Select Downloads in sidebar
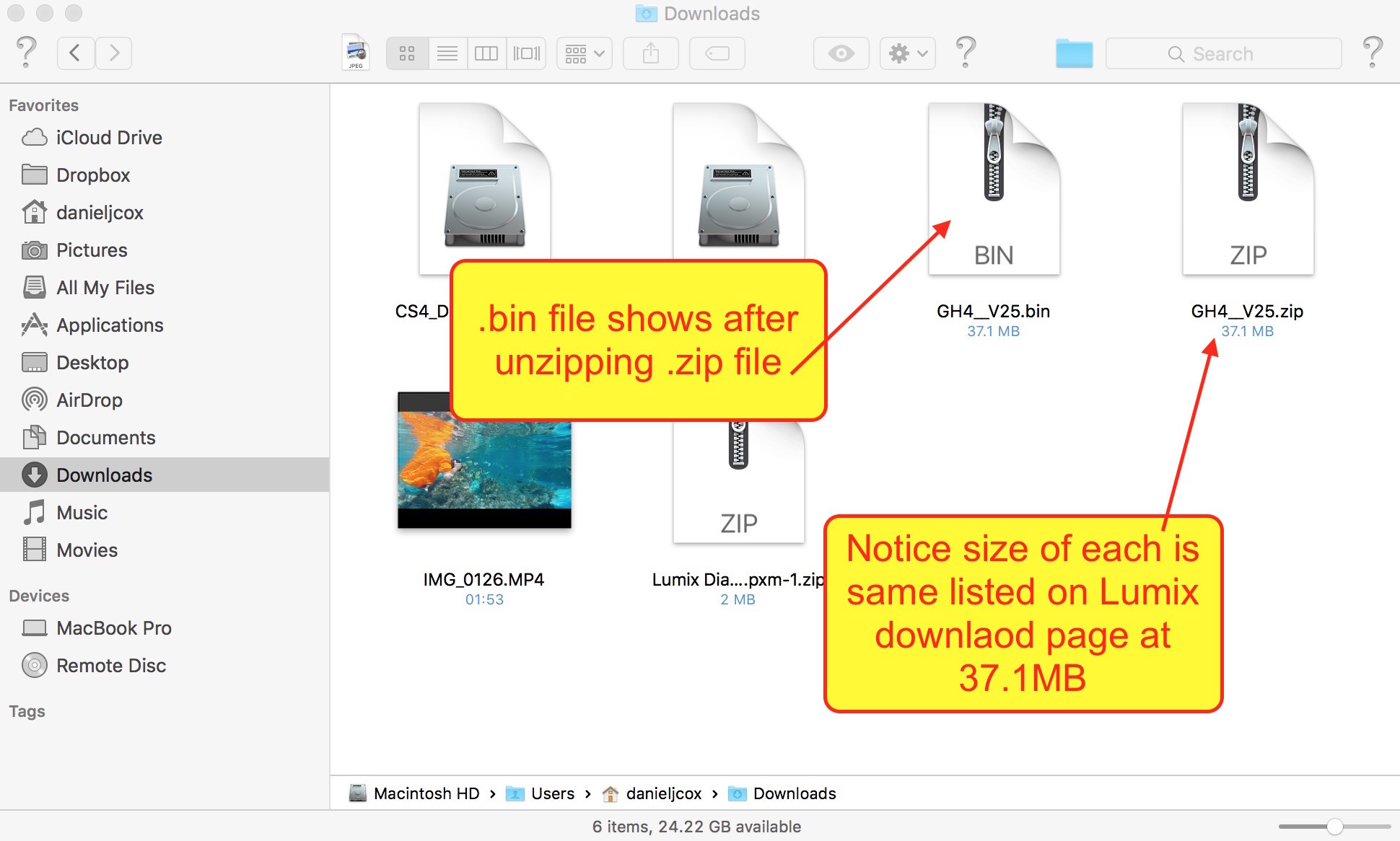 [x=165, y=475]
